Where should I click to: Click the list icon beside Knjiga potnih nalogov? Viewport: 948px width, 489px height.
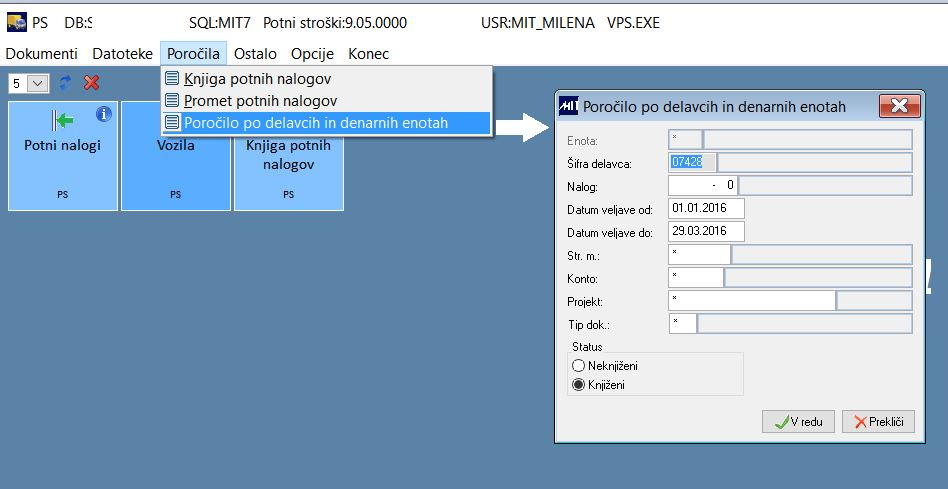point(172,79)
